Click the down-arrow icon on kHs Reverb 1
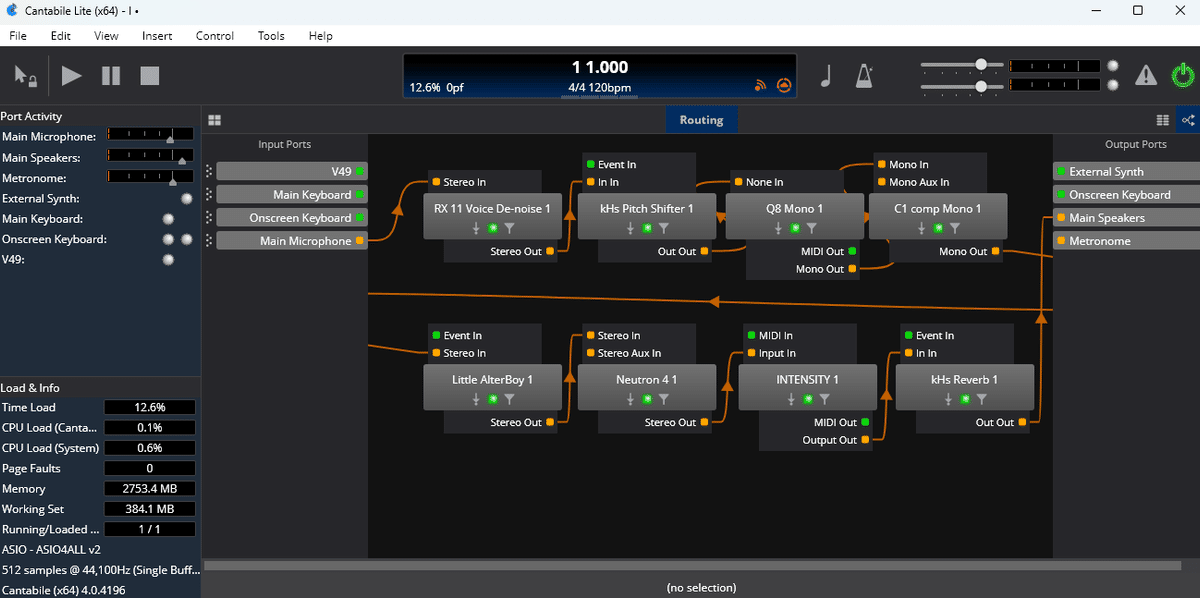Screen dimensions: 1200x598 (949, 399)
